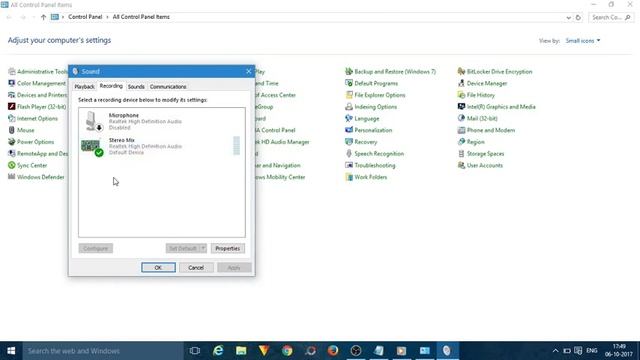The width and height of the screenshot is (640, 360).
Task: Switch to the Recording tab
Action: pos(111,86)
